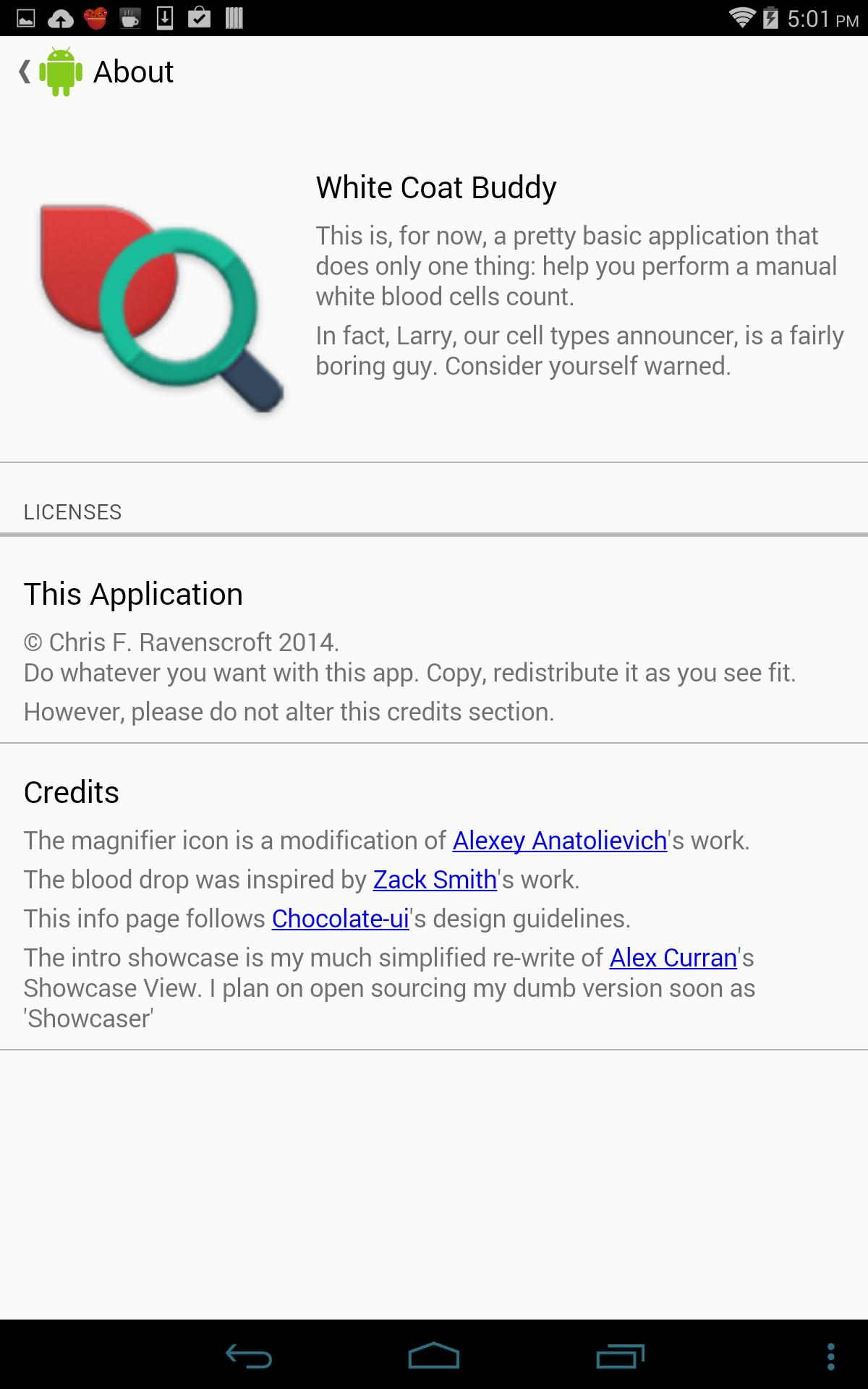Open the recent apps overview button
The image size is (868, 1389).
pyautogui.click(x=620, y=1356)
